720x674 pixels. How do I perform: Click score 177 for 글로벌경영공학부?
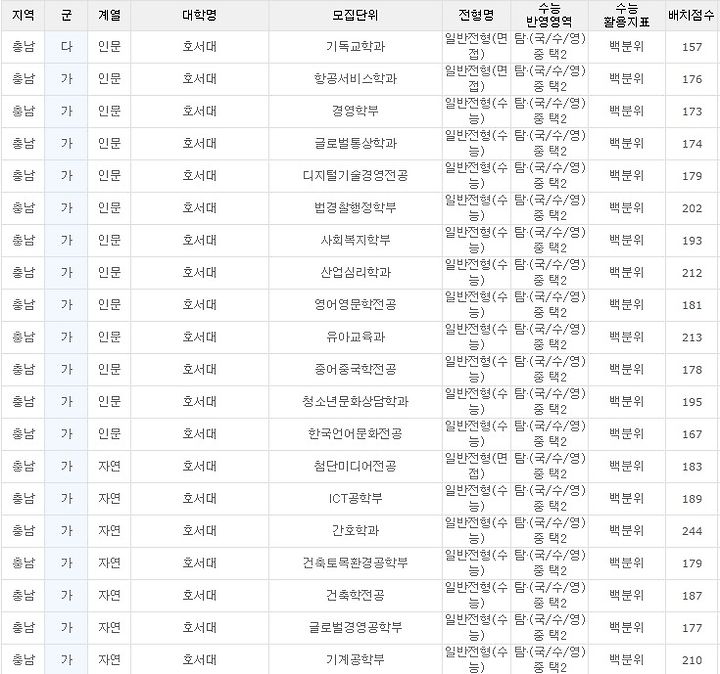[692, 628]
